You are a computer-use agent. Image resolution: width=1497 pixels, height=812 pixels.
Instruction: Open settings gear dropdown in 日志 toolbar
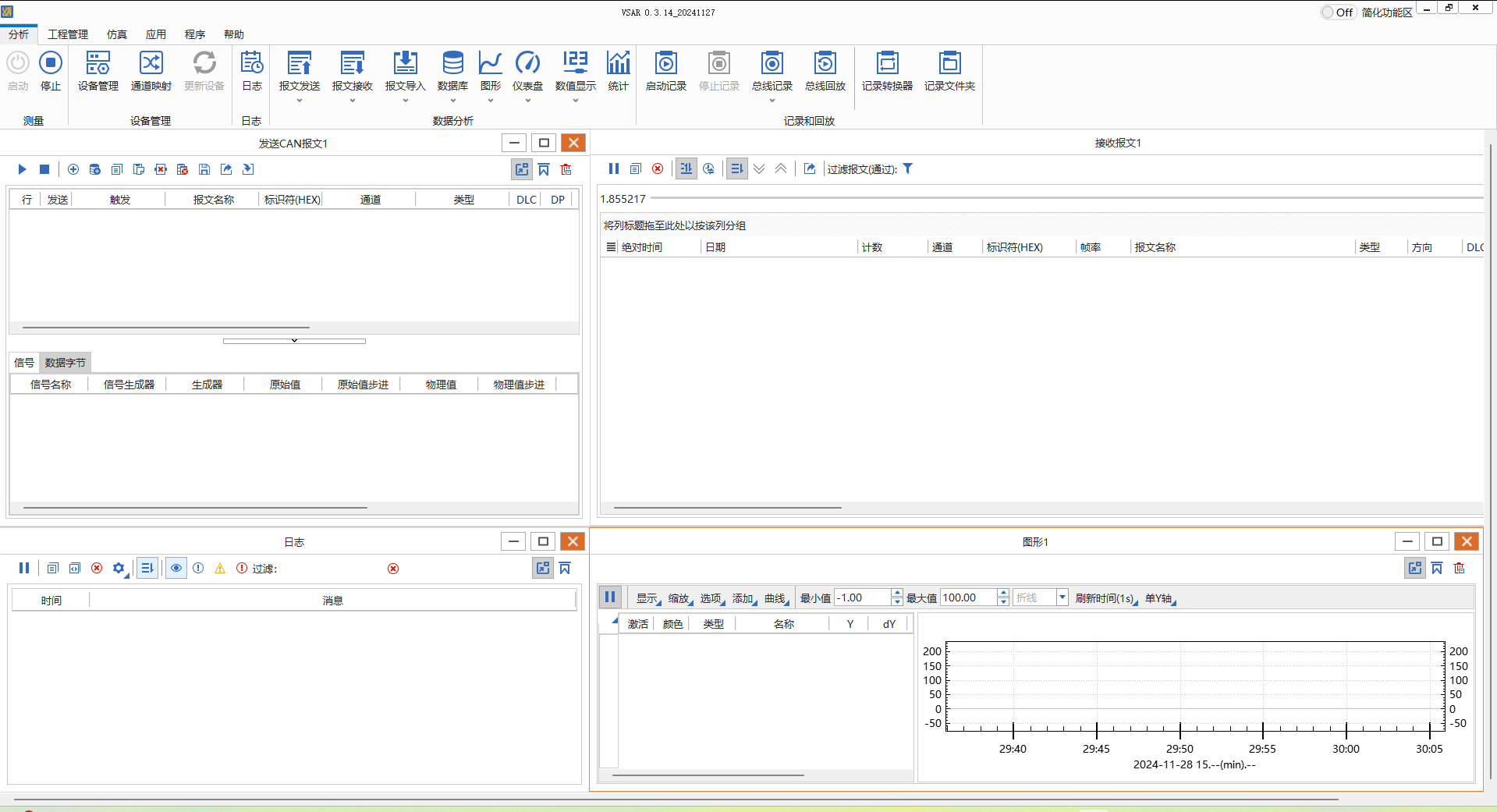click(119, 568)
